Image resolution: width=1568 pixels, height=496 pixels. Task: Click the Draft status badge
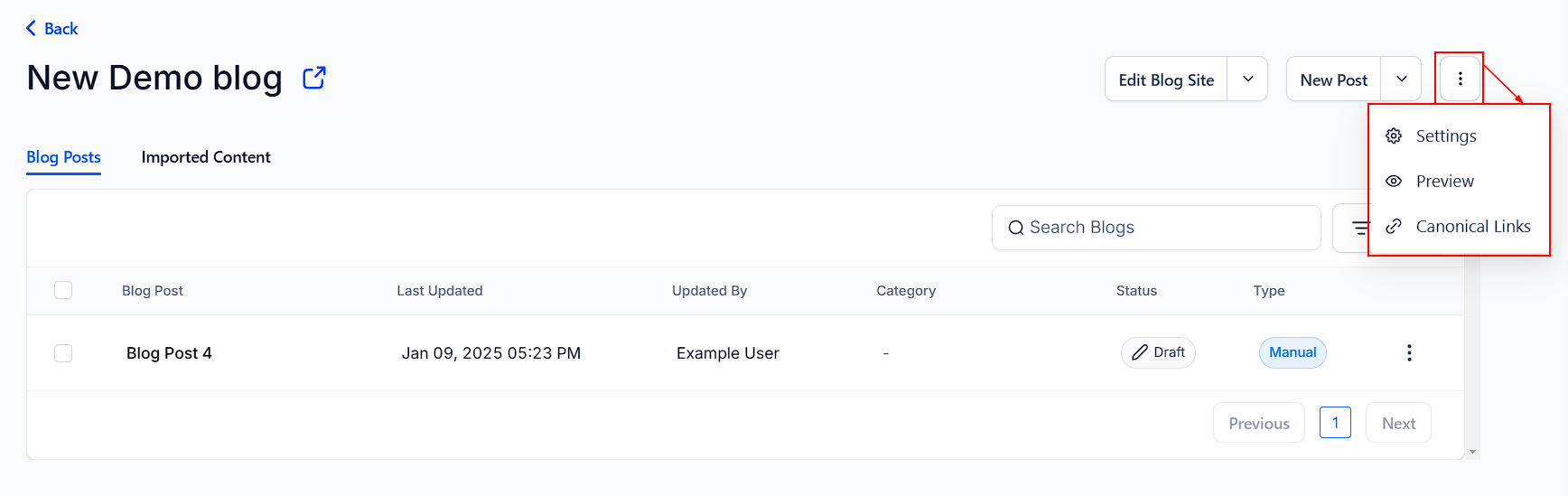(1158, 352)
